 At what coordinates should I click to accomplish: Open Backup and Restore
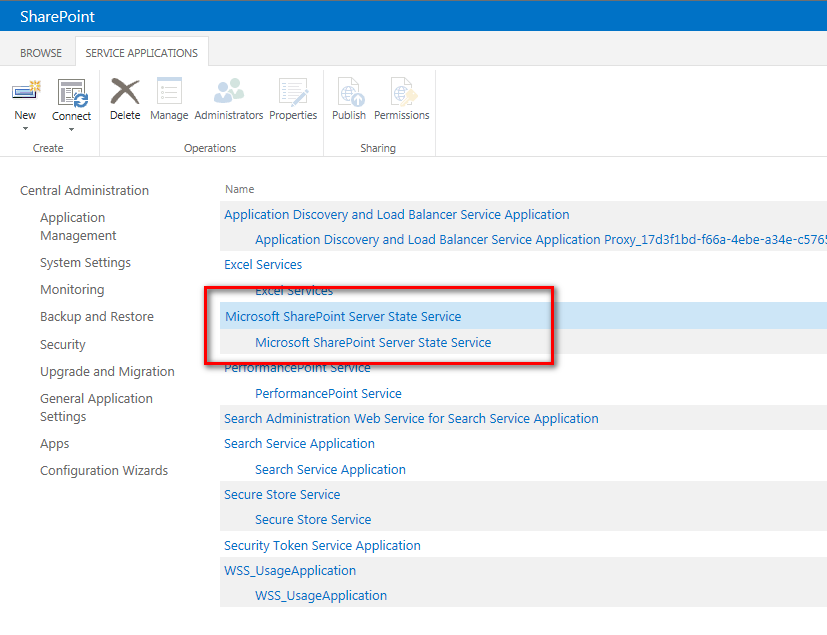tap(97, 316)
